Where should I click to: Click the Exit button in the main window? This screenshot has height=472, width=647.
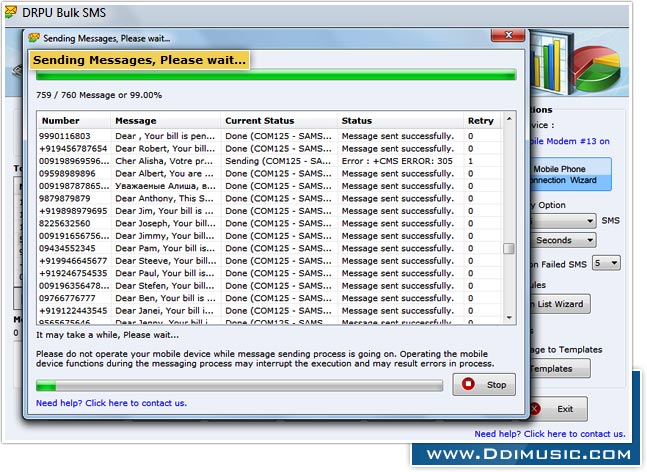pos(559,409)
